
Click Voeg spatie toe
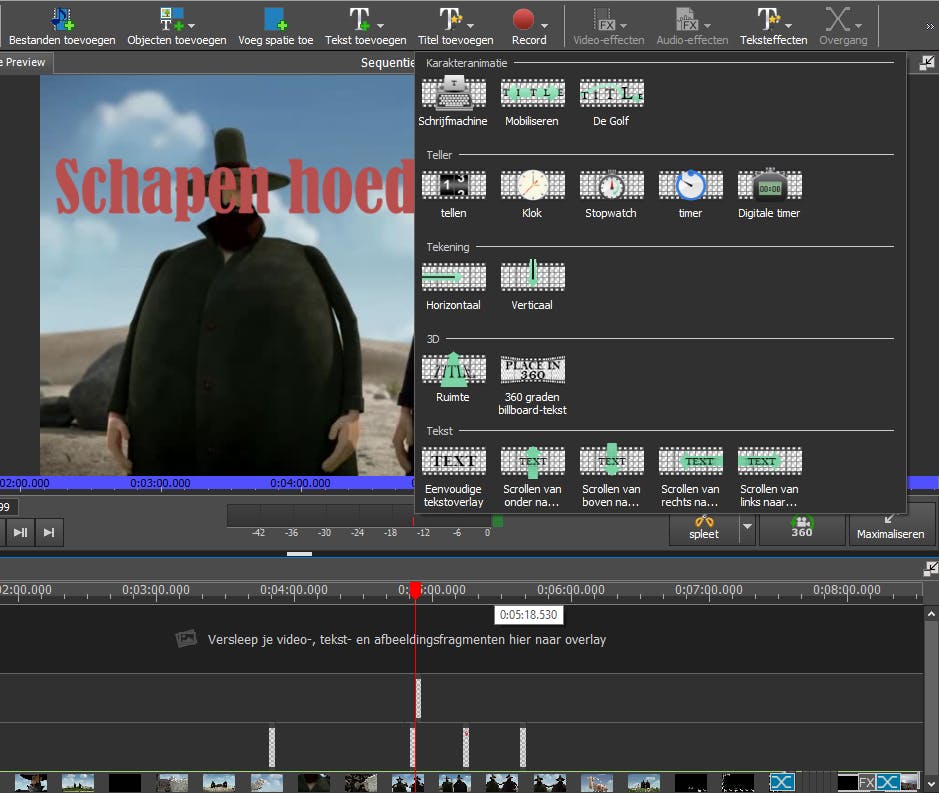click(275, 26)
